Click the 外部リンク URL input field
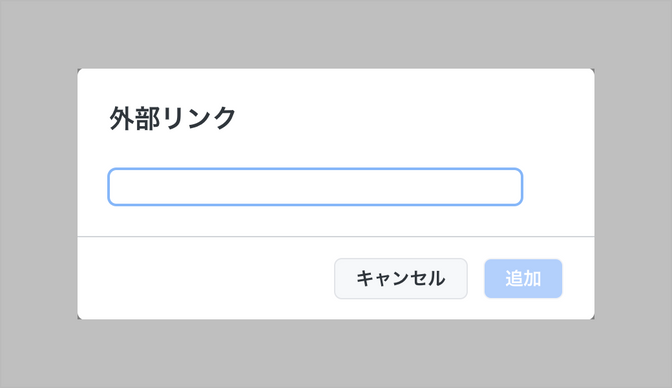The width and height of the screenshot is (672, 388). point(315,187)
